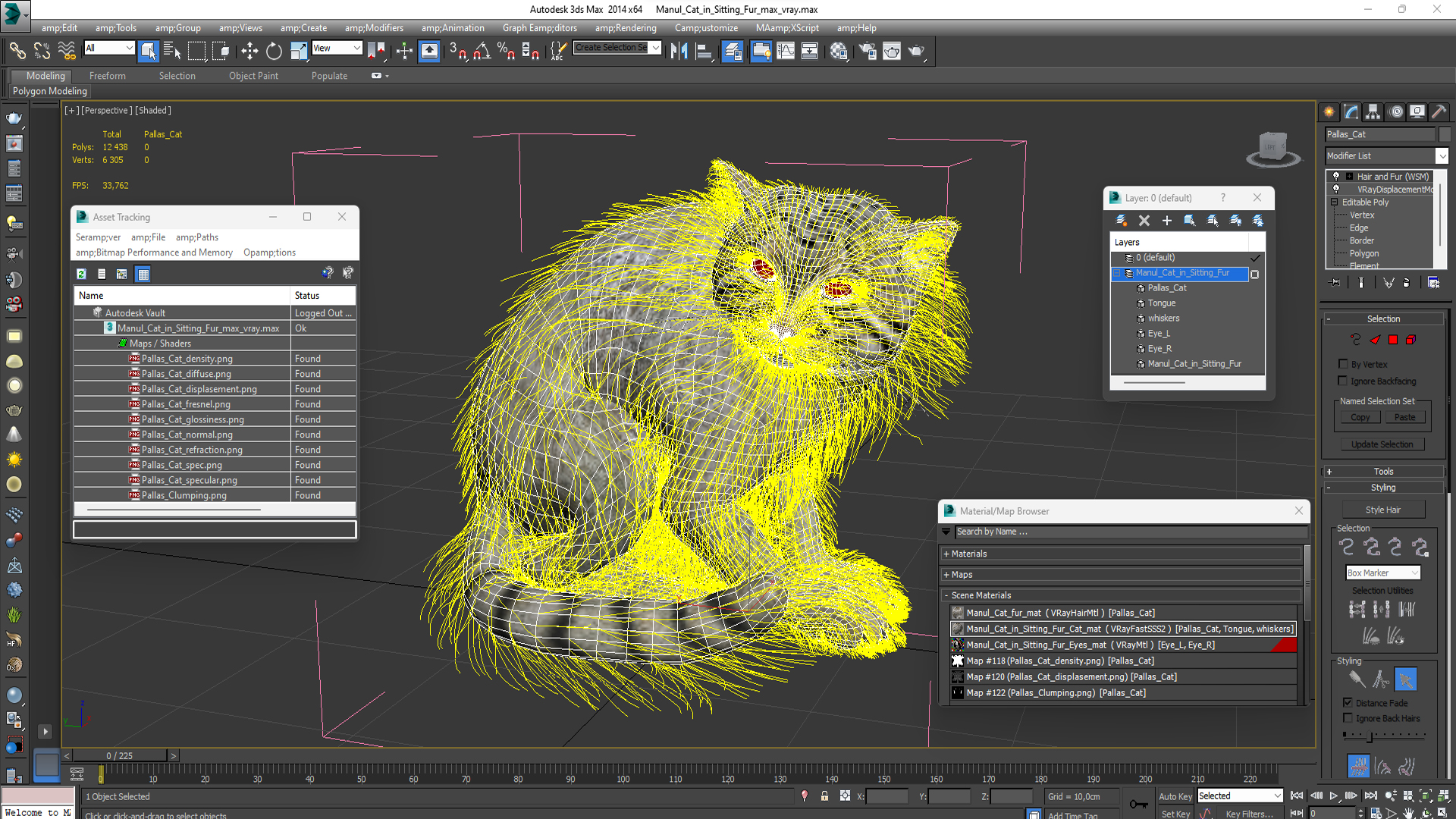Viewport: 1456px width, 819px height.
Task: Click Delete layer X icon in Layer dialog
Action: point(1144,221)
